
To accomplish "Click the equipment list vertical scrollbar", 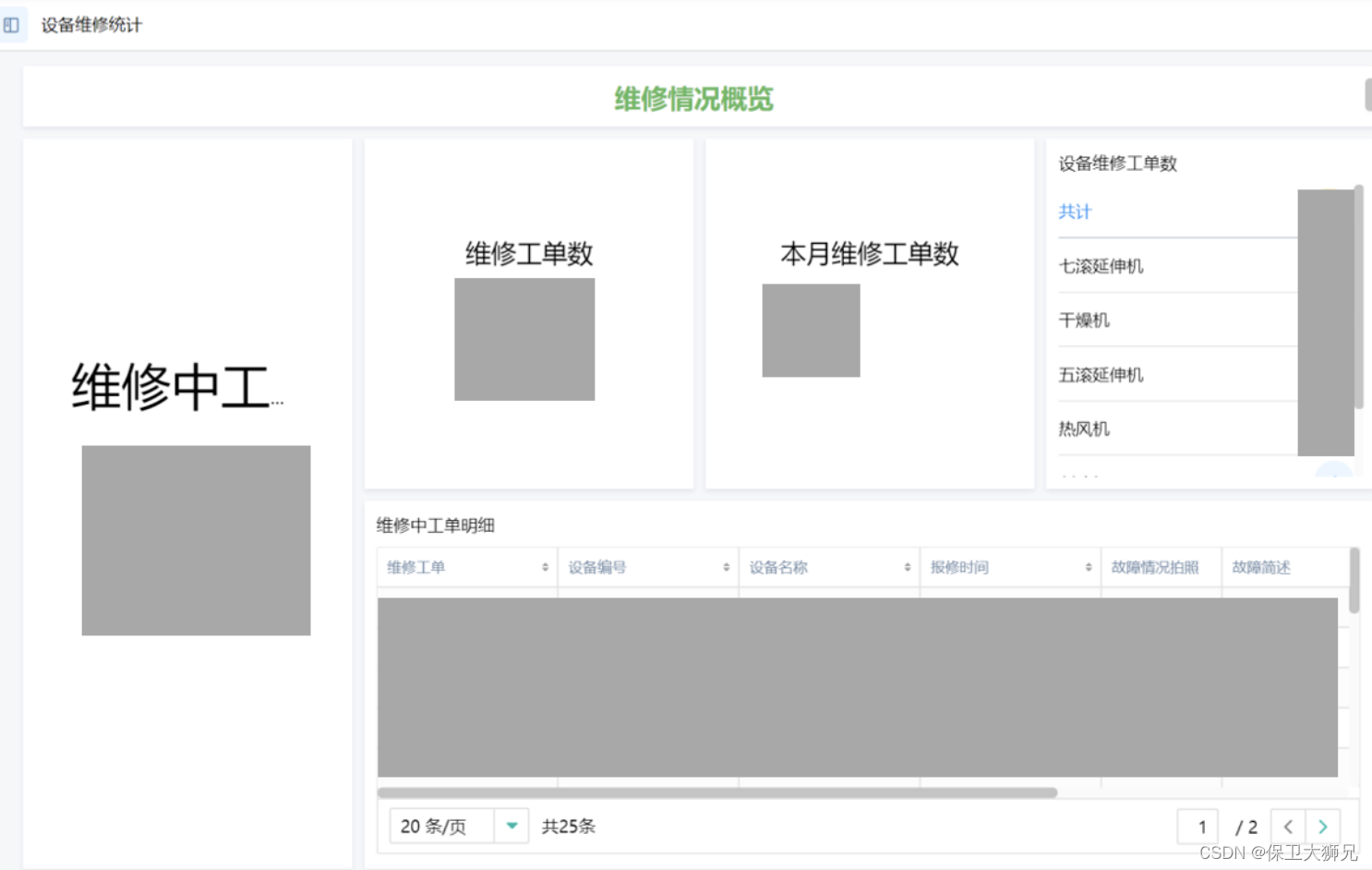I will pyautogui.click(x=1359, y=296).
